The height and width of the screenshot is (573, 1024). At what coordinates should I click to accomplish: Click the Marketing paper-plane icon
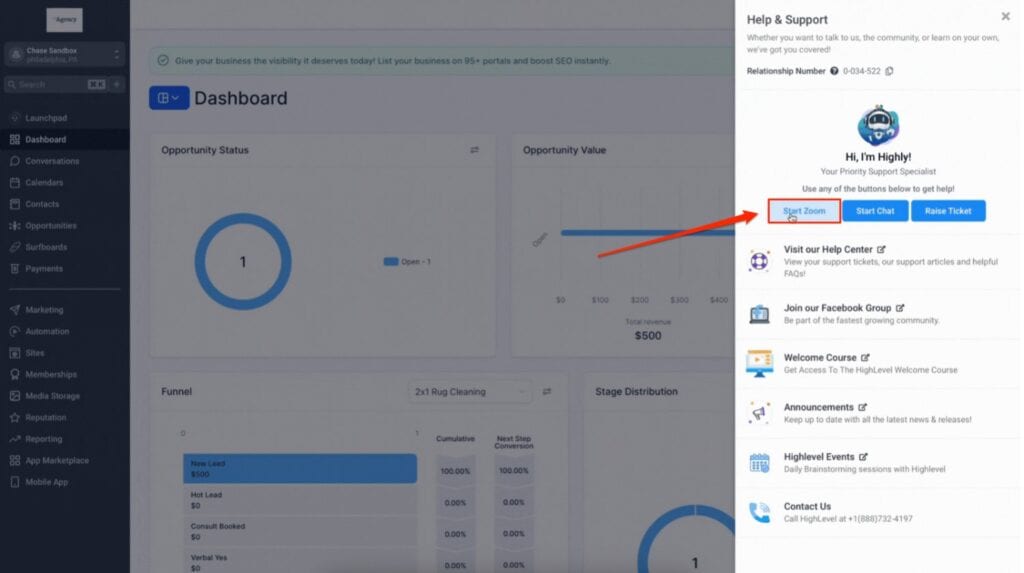pyautogui.click(x=14, y=310)
